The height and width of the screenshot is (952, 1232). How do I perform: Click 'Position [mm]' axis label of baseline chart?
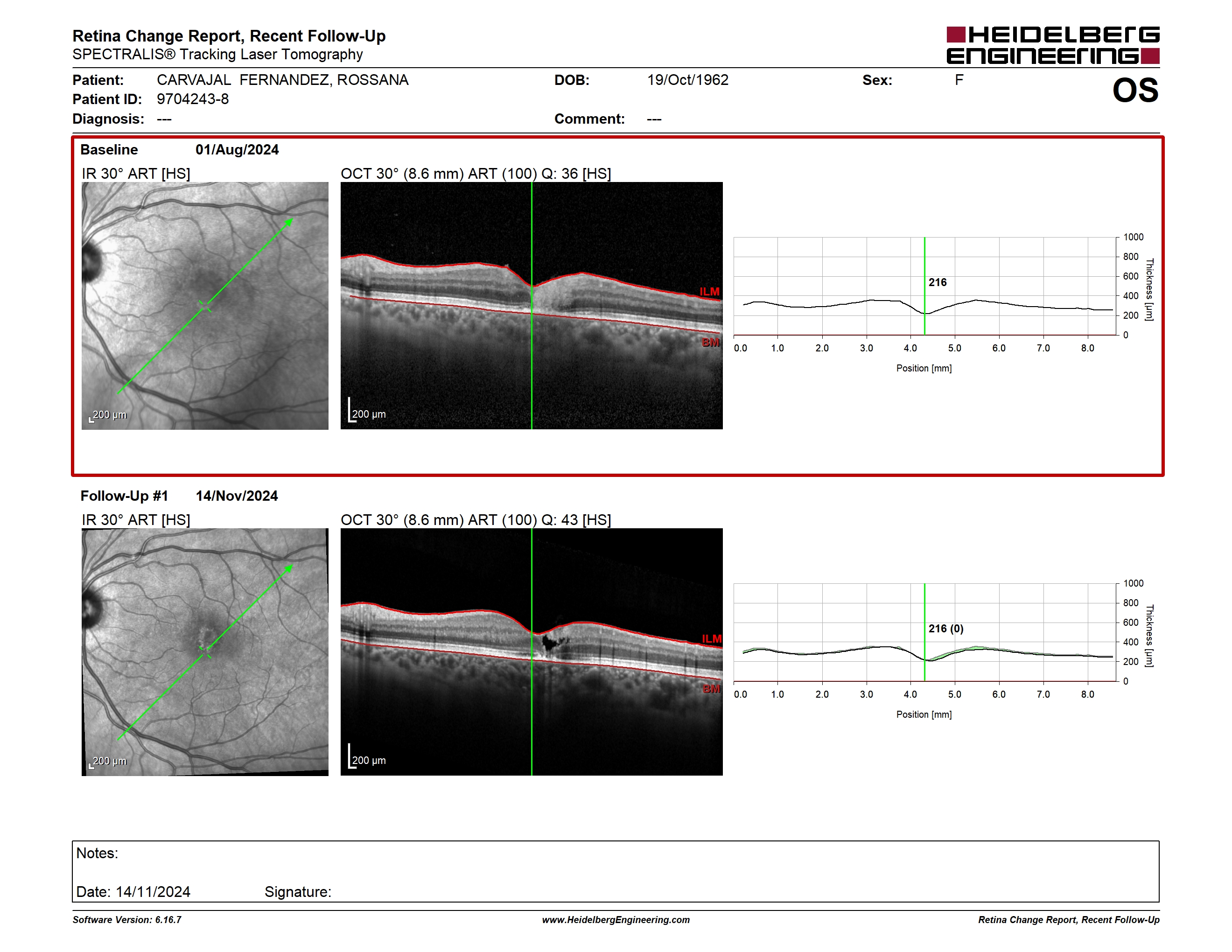(924, 368)
